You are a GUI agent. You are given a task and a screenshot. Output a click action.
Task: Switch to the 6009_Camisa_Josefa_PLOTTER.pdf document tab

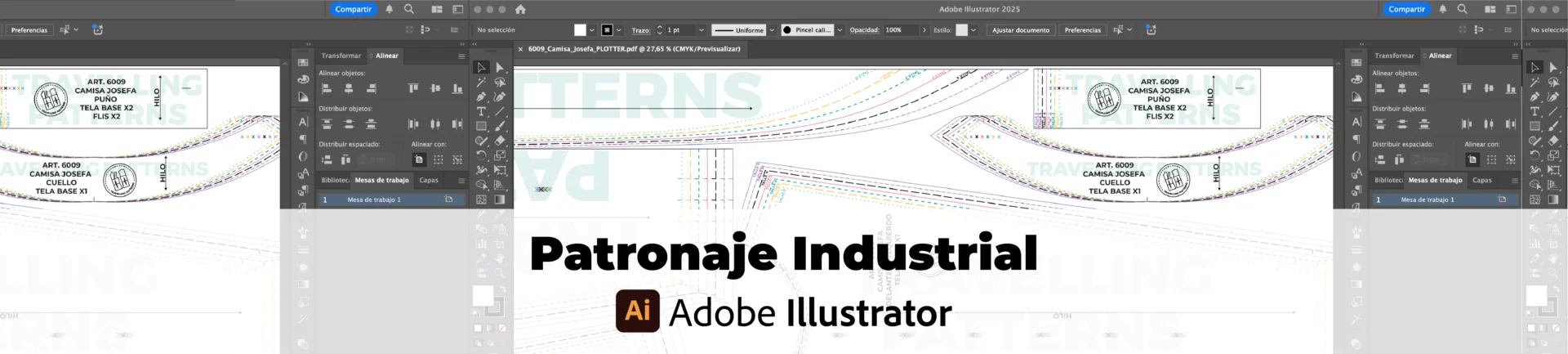tap(634, 49)
